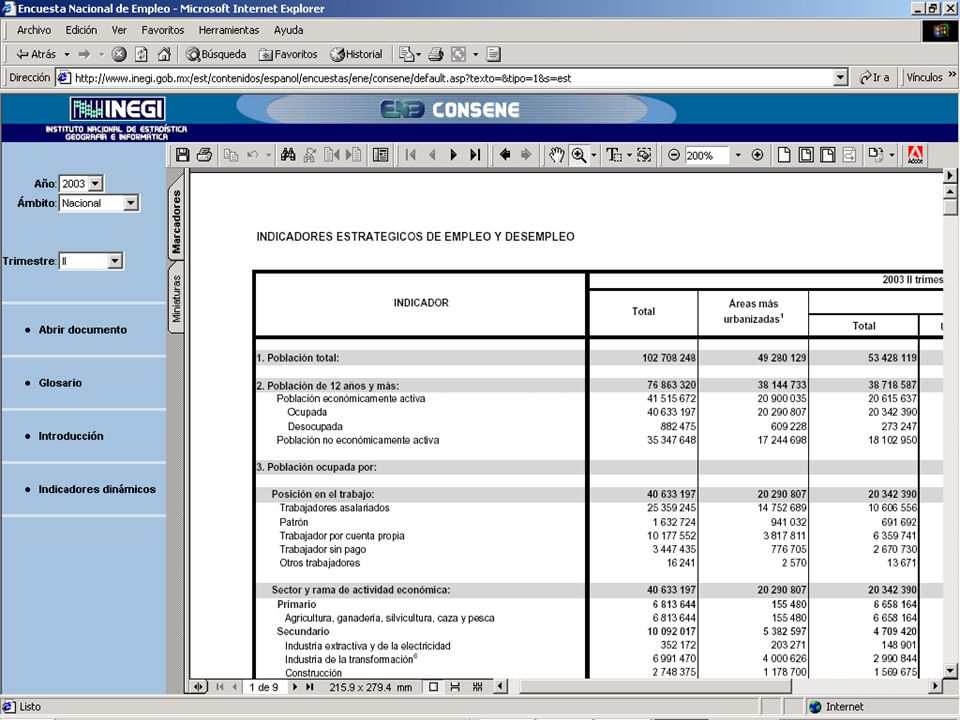960x720 pixels.
Task: Go to IE Home page icon
Action: [x=163, y=54]
